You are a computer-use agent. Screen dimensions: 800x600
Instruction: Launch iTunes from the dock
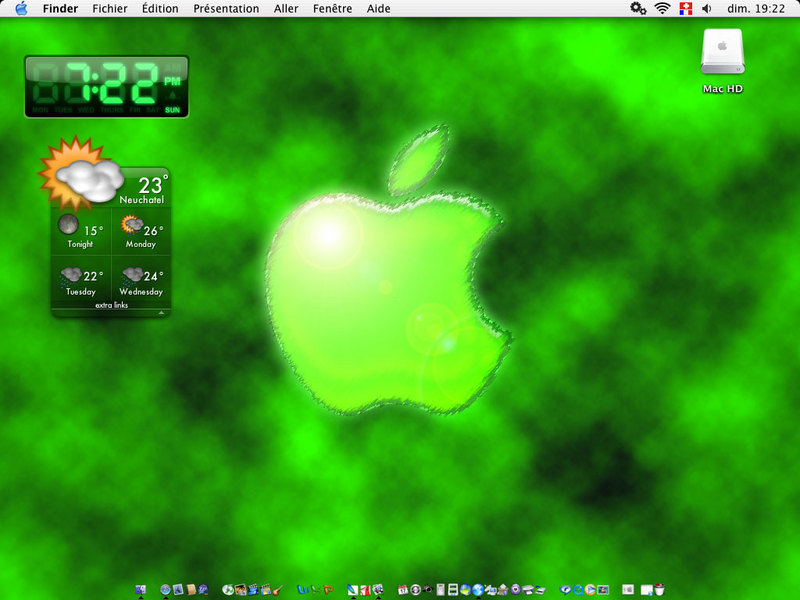[x=228, y=590]
